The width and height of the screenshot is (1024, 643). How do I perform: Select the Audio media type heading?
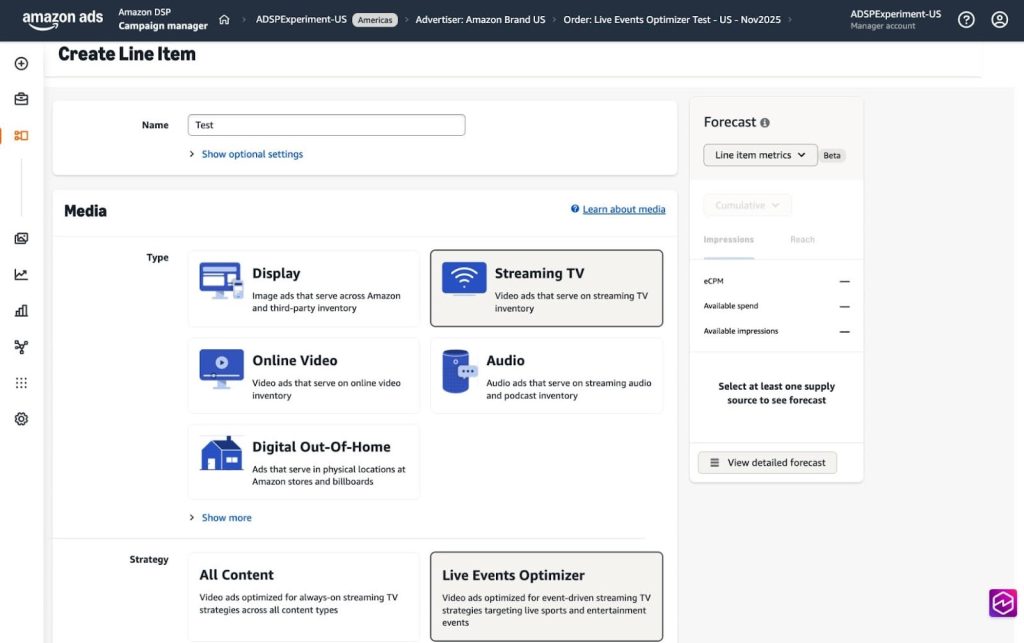click(505, 360)
